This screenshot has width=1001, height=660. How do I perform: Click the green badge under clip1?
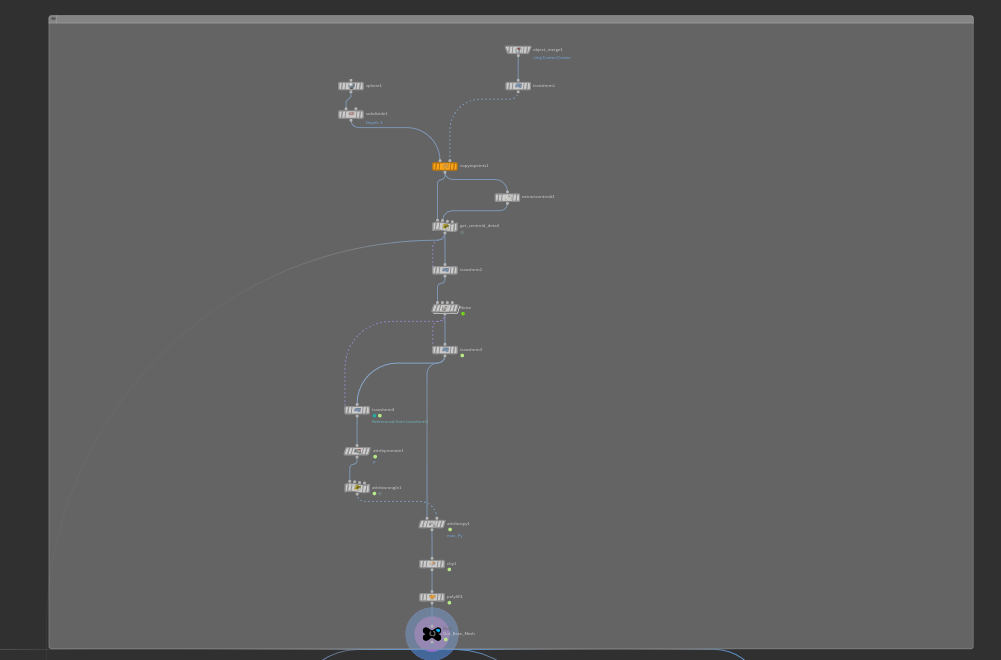[x=449, y=570]
